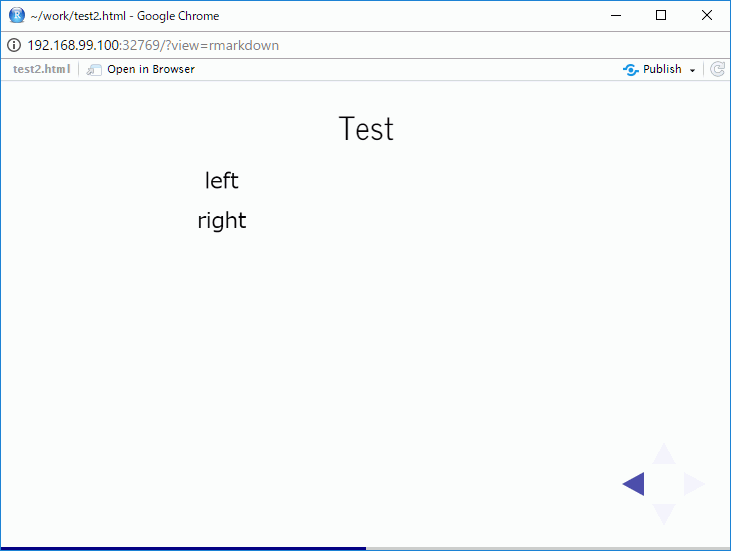The image size is (731, 551).
Task: Click the 'right' text on slide
Action: tap(222, 220)
